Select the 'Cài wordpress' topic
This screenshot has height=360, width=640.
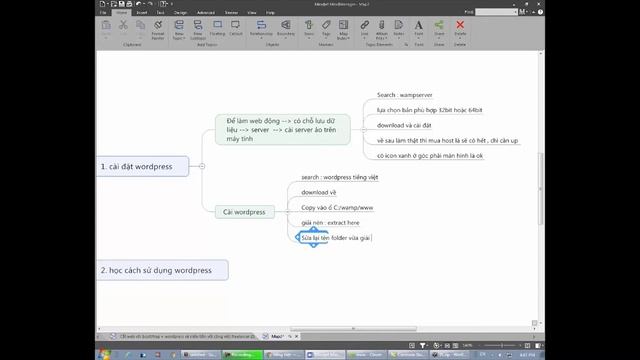point(244,212)
